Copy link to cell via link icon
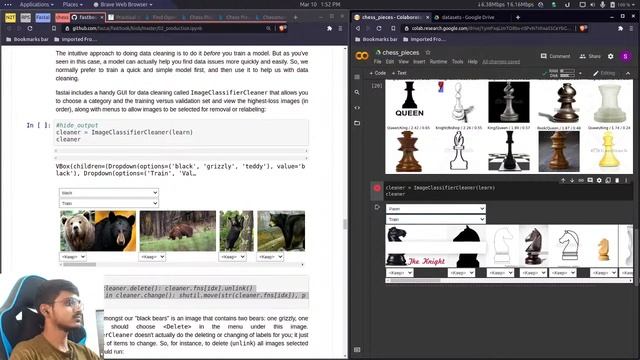This screenshot has width=640, height=360. (x=581, y=180)
